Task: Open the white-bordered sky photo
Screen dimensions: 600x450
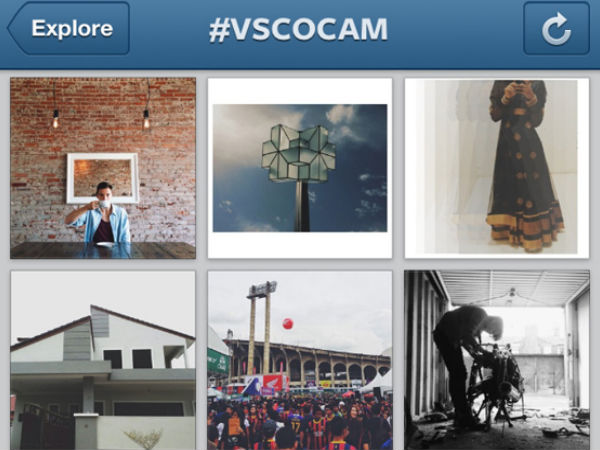Action: click(x=300, y=168)
